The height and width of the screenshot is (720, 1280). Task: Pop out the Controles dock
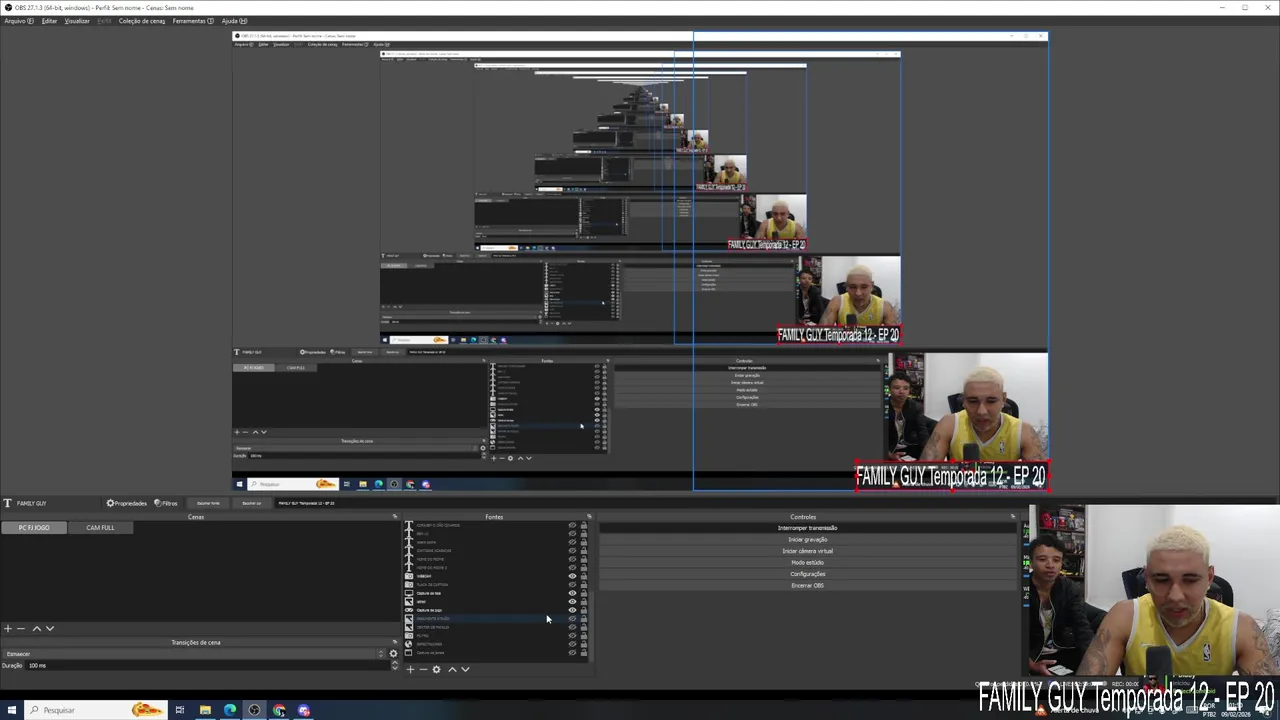click(x=1013, y=517)
